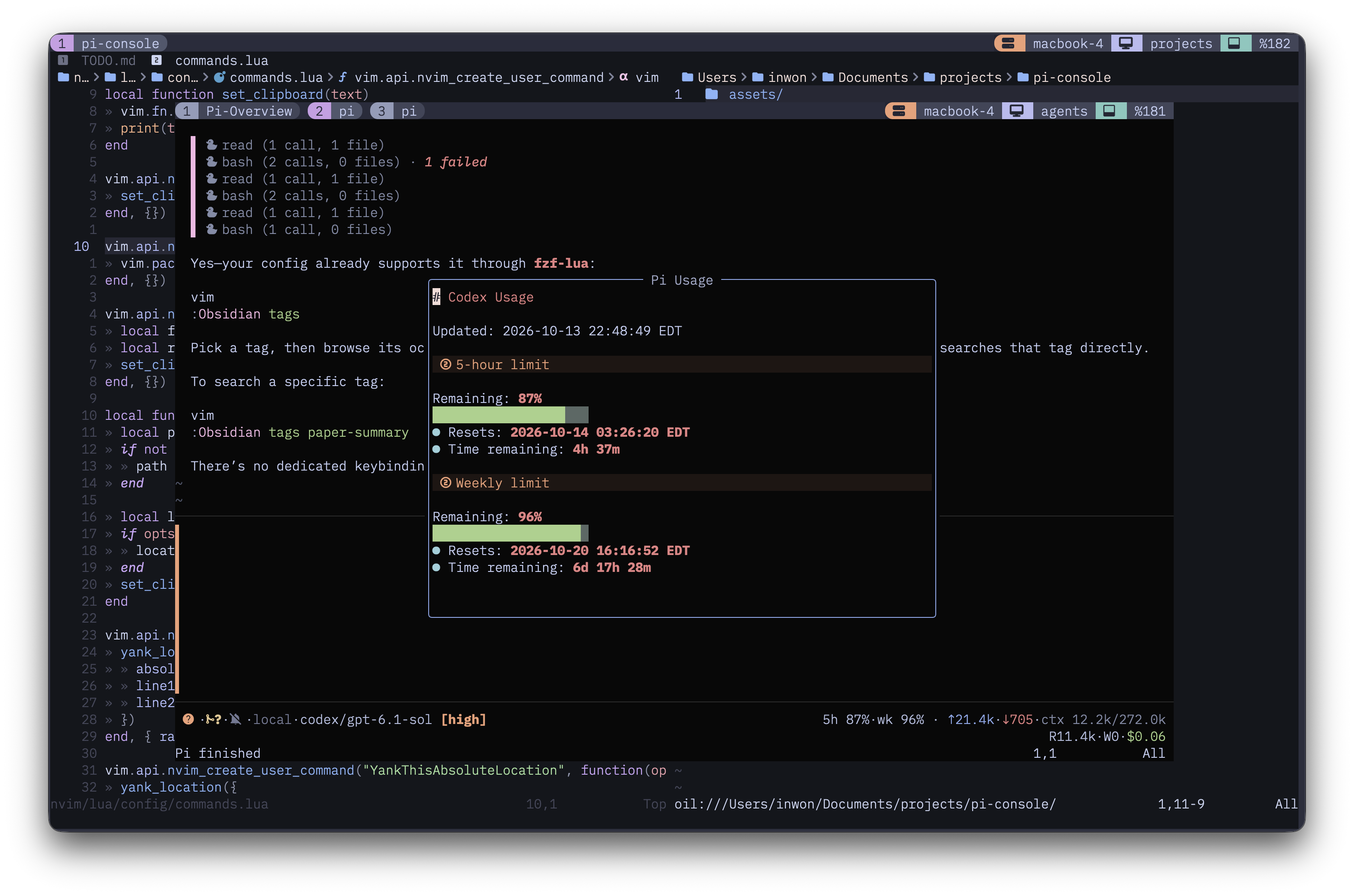The image size is (1354, 896).
Task: Click the Lua file icon in commands.lua breadcrumb
Action: [x=219, y=77]
